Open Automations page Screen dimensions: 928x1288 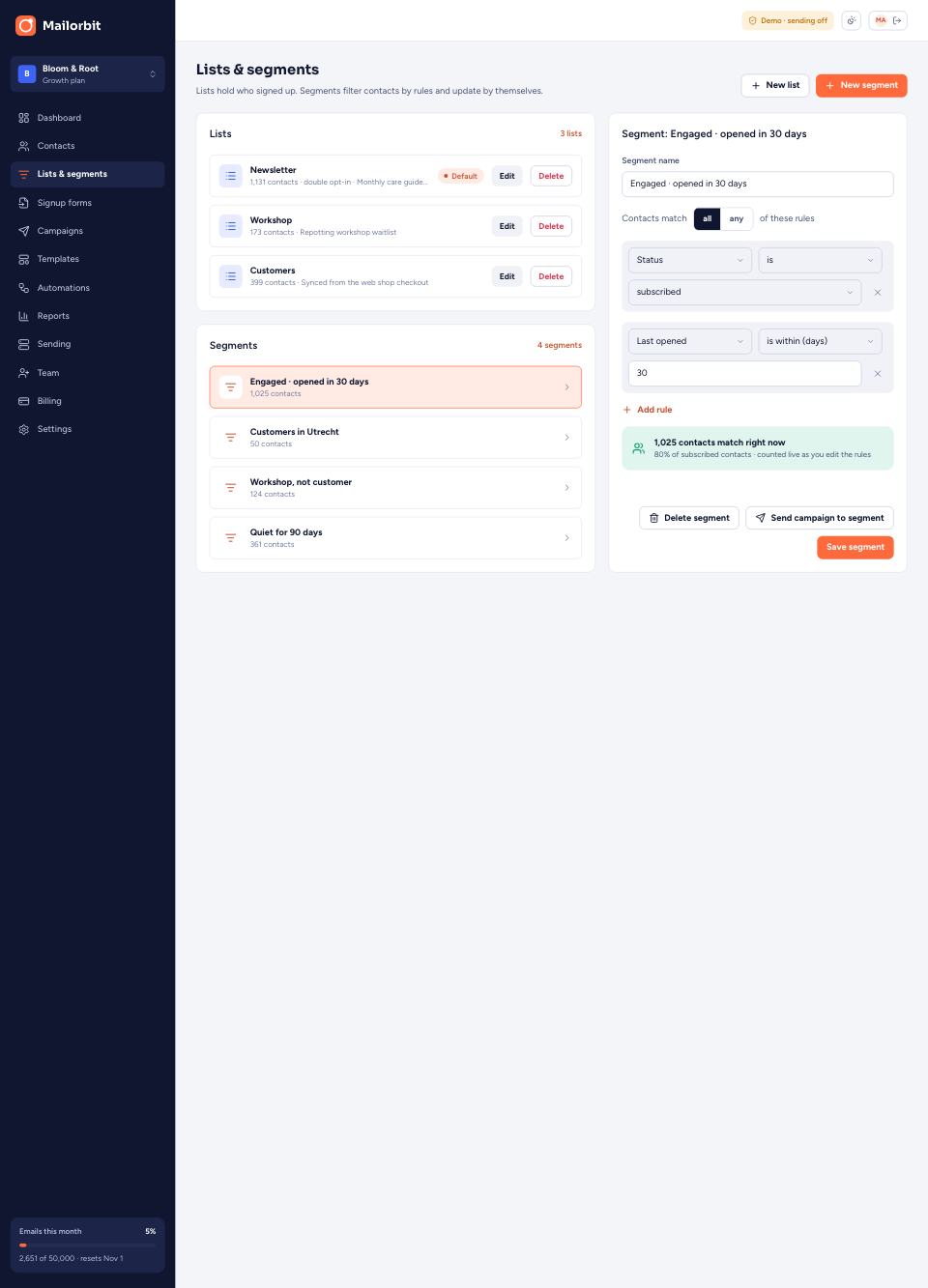click(x=87, y=288)
